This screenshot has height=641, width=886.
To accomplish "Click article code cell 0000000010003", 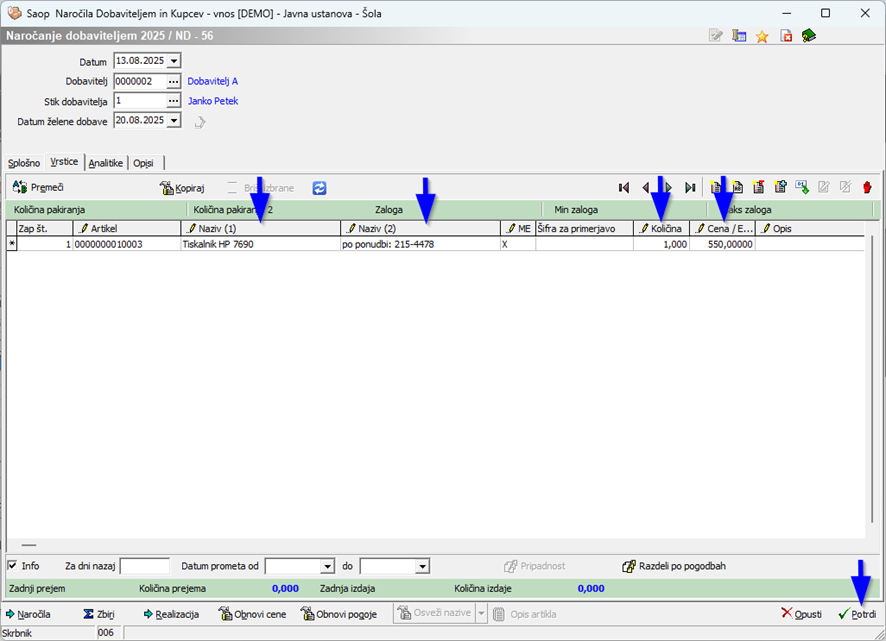I will (x=127, y=244).
